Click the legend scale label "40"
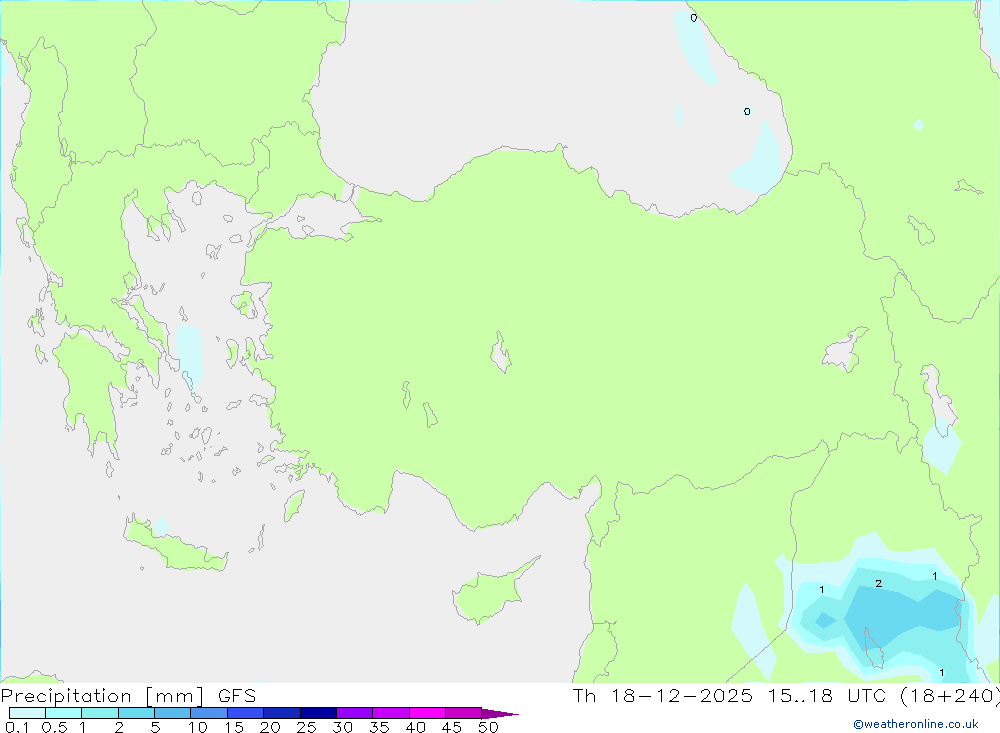Image resolution: width=1000 pixels, height=733 pixels. 416,727
